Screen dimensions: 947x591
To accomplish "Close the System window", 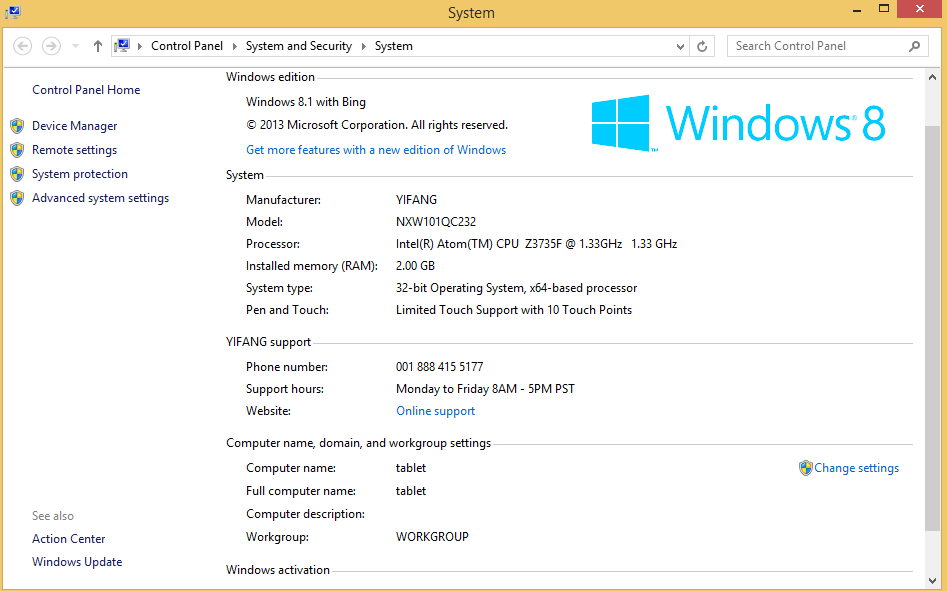I will (920, 9).
